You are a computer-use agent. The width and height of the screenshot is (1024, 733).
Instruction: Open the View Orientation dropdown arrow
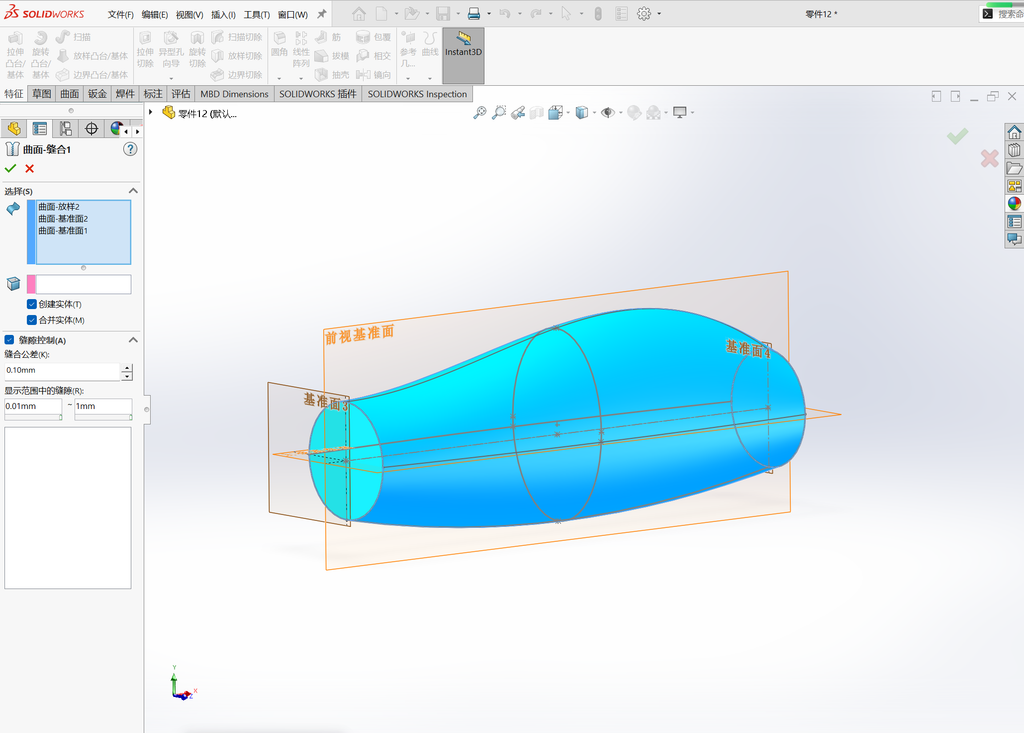pos(568,113)
